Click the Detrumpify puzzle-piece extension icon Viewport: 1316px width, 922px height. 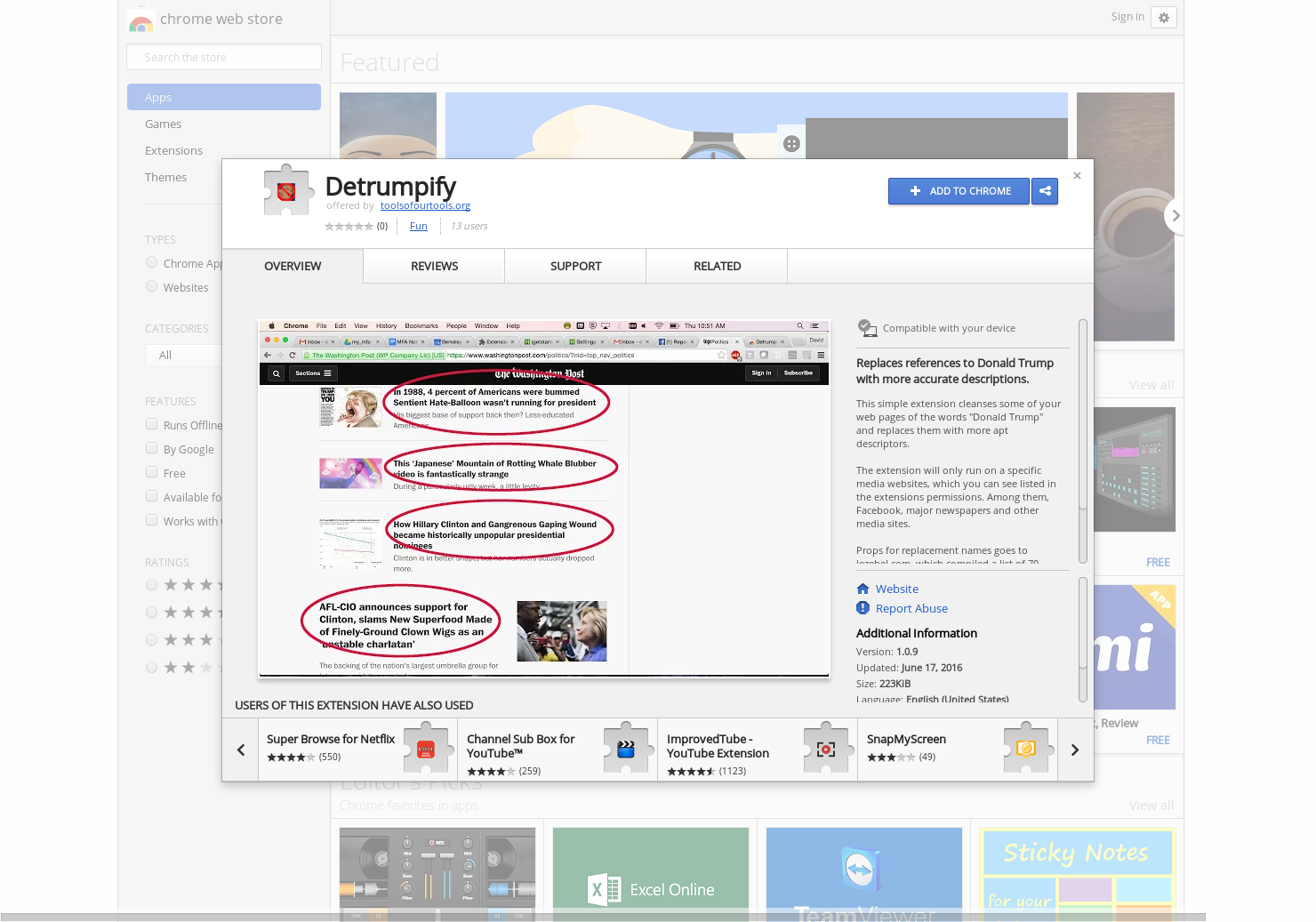pos(288,189)
